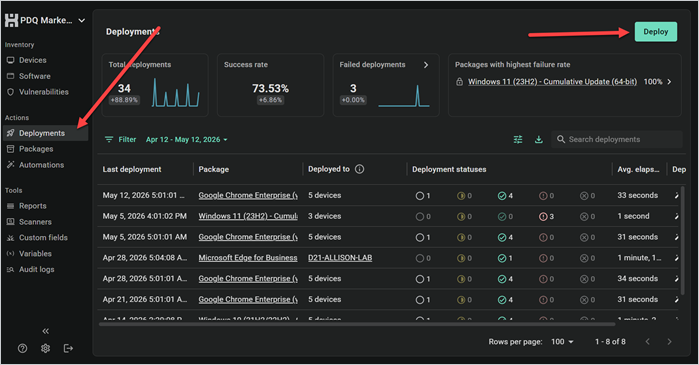Image resolution: width=699 pixels, height=365 pixels.
Task: Open settings via the gear icon
Action: click(45, 349)
